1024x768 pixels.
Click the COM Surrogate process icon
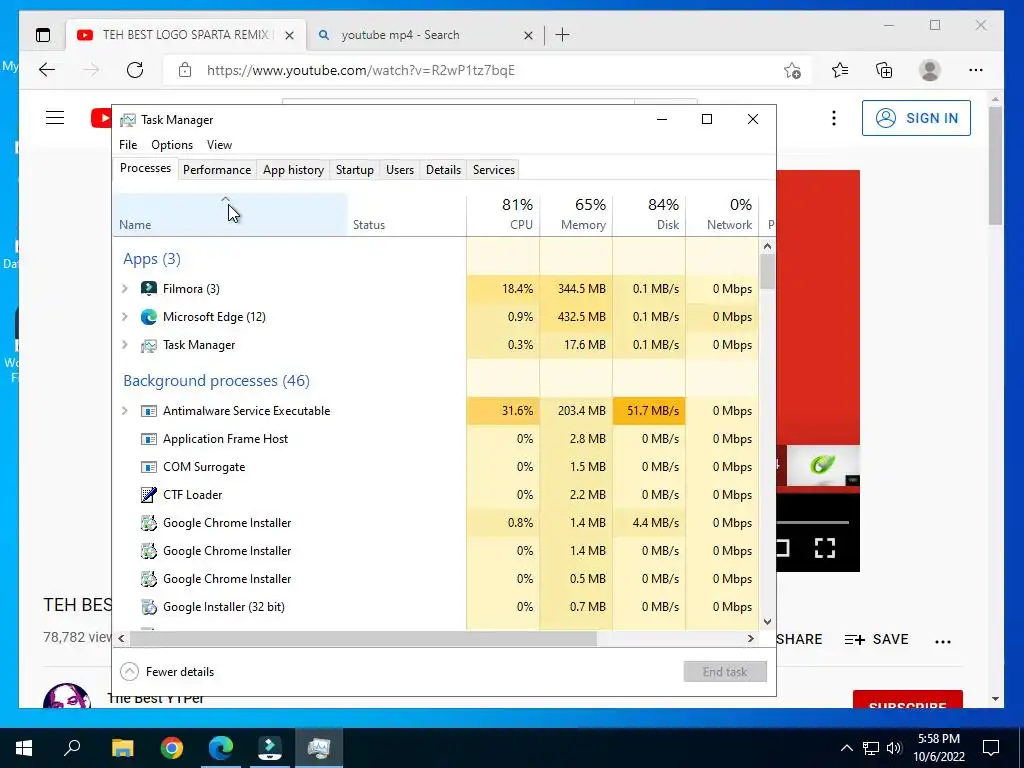(149, 467)
